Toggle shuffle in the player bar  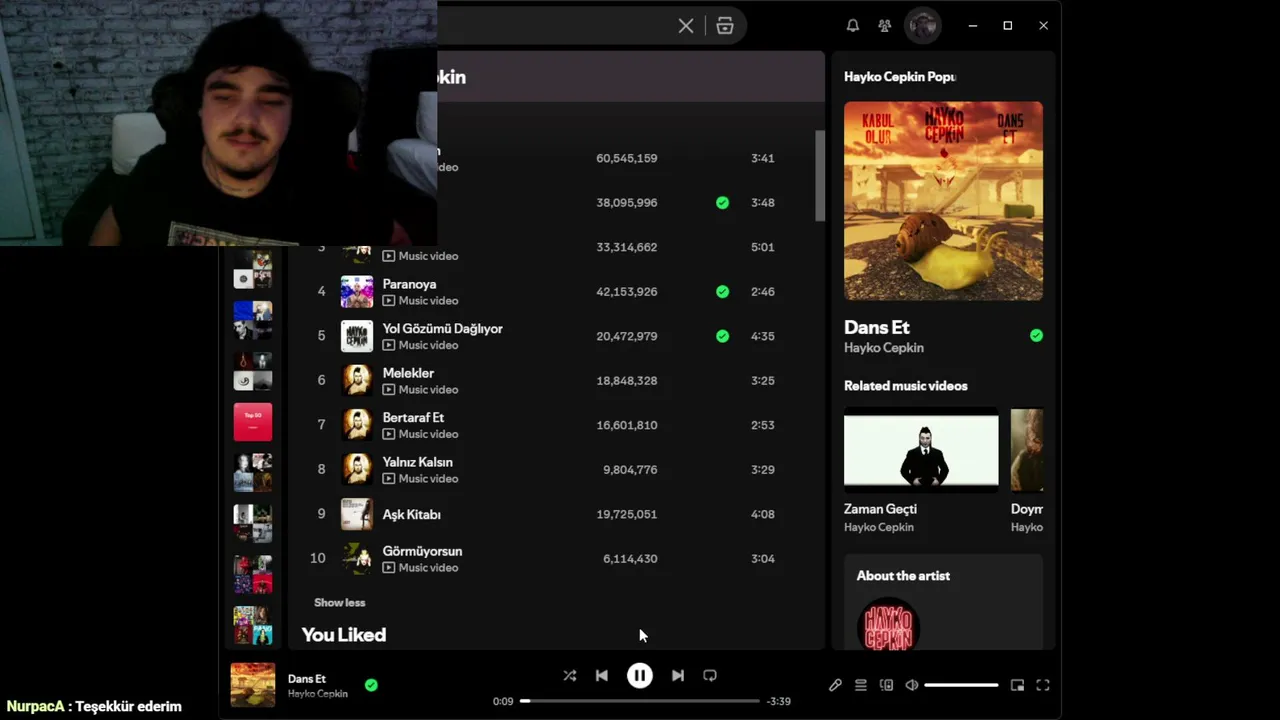click(570, 676)
